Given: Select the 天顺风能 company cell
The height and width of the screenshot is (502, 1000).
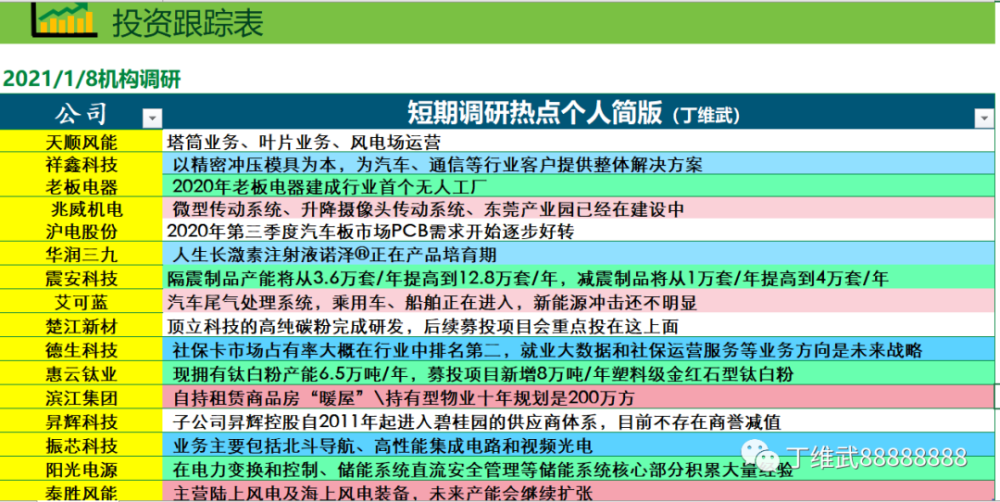Looking at the screenshot, I should point(82,142).
